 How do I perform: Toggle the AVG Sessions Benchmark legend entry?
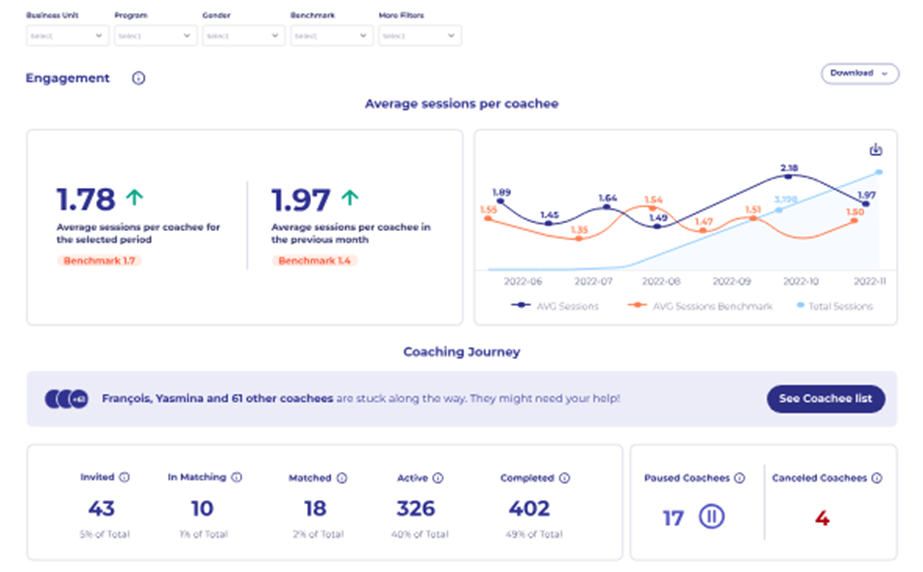click(x=700, y=306)
